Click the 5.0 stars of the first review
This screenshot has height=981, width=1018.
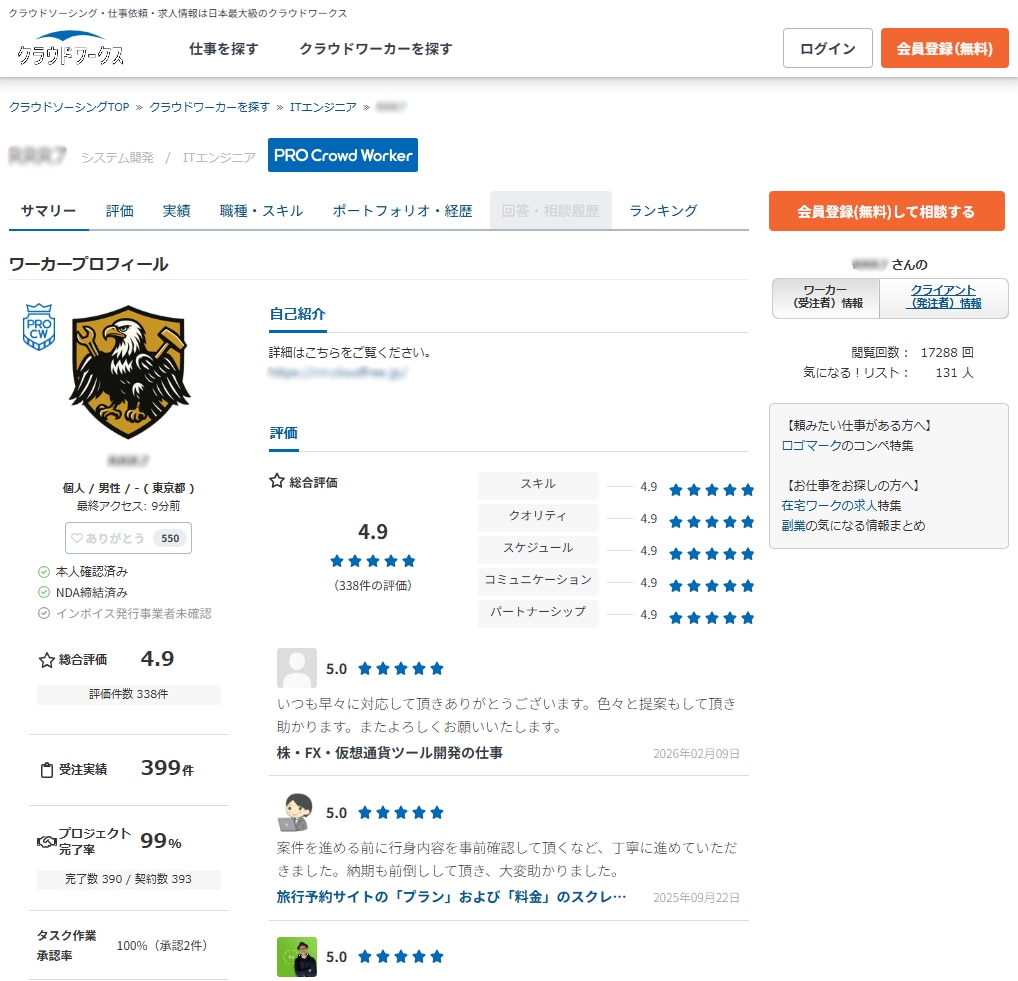[x=401, y=669]
